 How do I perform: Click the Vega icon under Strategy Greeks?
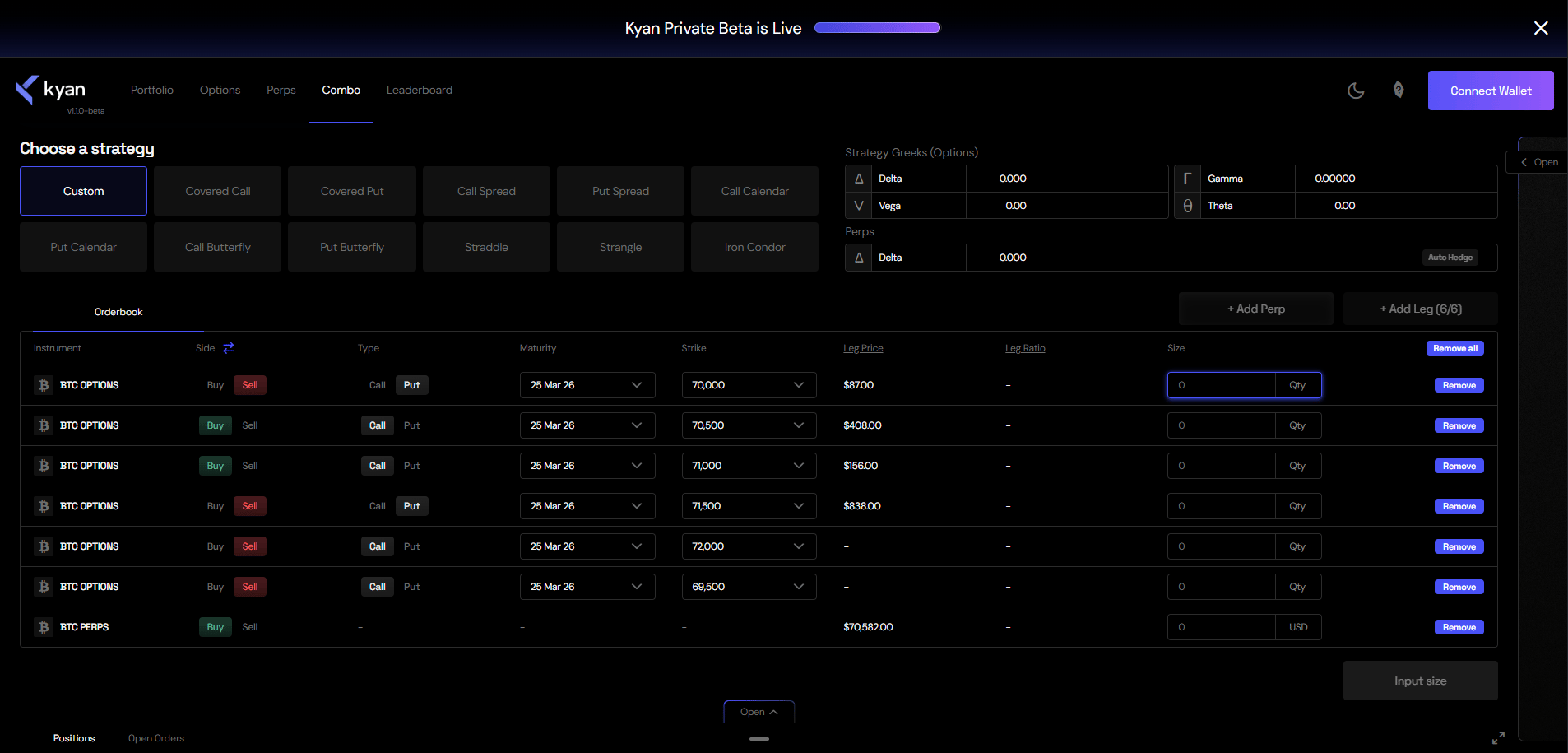point(859,206)
